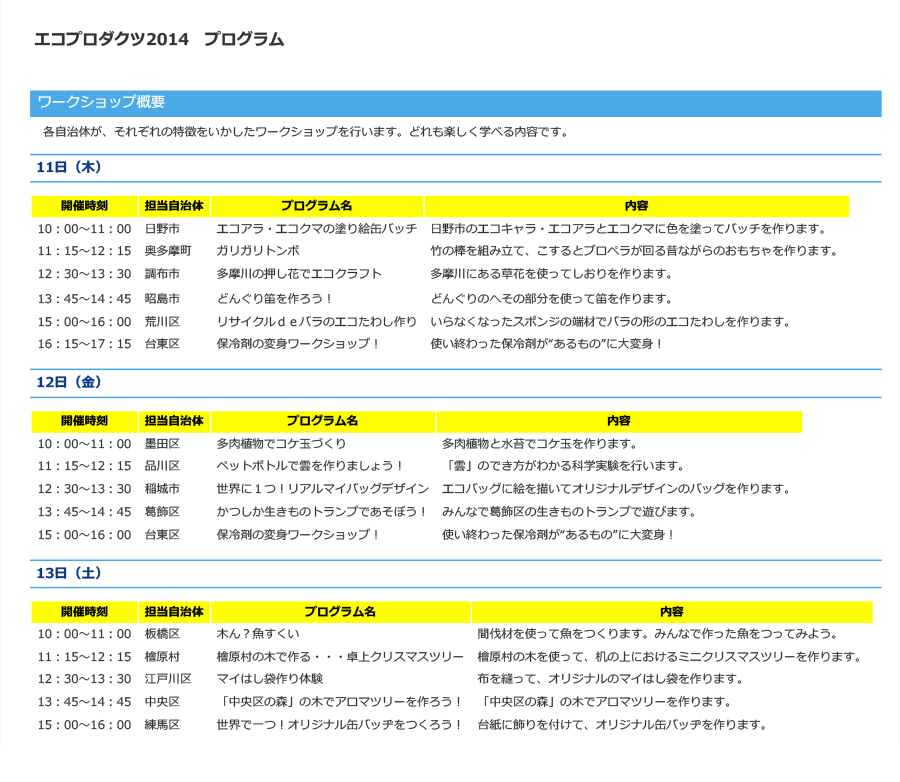Select 檜原村の木で作る・・・卓上クリスマスツリー program name
This screenshot has width=900, height=782.
tap(340, 657)
